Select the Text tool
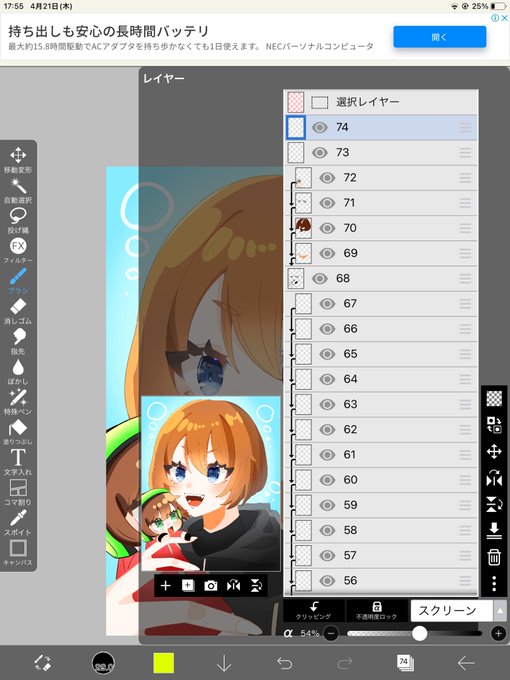 click(x=18, y=461)
